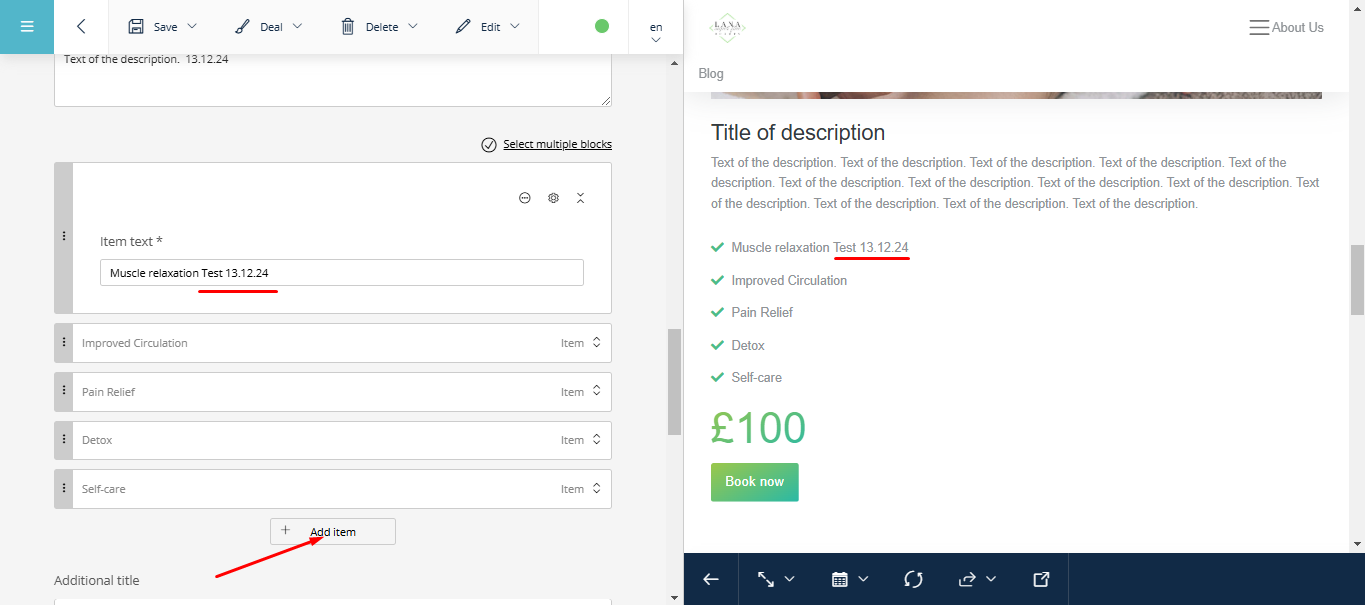Open the About Us hamburger menu
Viewport: 1365px width, 605px height.
[x=1259, y=28]
